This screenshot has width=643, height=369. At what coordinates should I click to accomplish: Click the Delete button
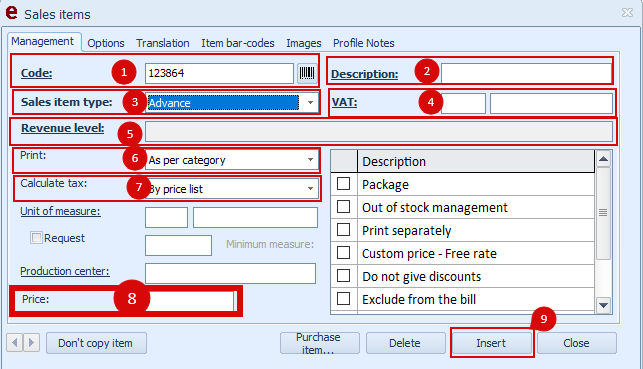point(405,343)
